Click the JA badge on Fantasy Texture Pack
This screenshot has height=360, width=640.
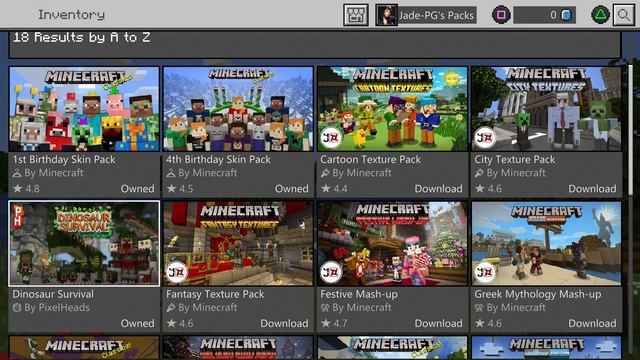point(177,272)
